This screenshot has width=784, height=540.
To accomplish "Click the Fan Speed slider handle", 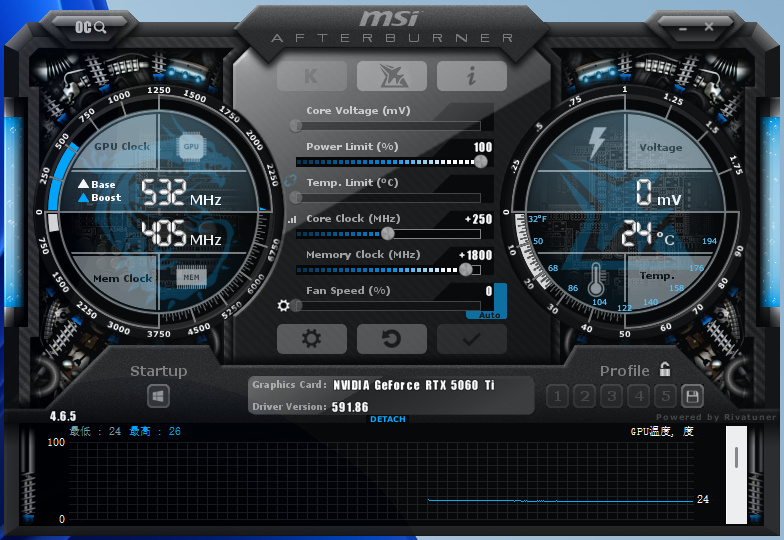I will 296,306.
